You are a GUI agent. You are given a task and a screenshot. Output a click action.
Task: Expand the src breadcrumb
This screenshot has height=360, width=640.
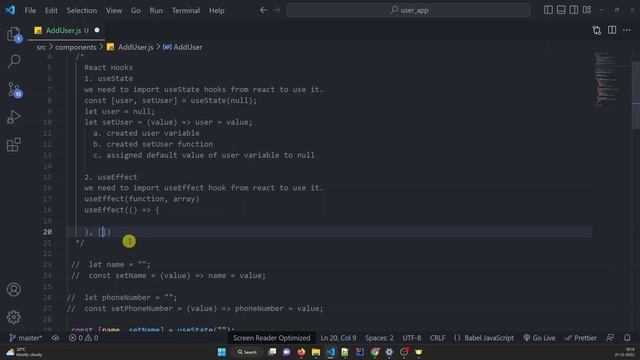coord(41,47)
